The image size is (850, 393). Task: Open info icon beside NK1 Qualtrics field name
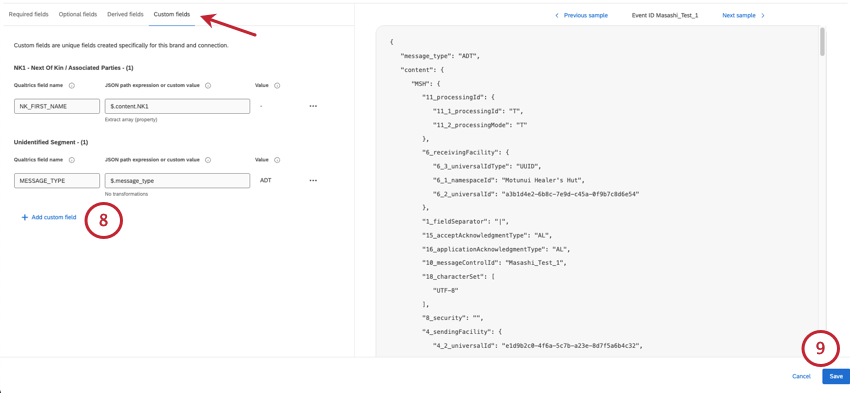pos(72,85)
